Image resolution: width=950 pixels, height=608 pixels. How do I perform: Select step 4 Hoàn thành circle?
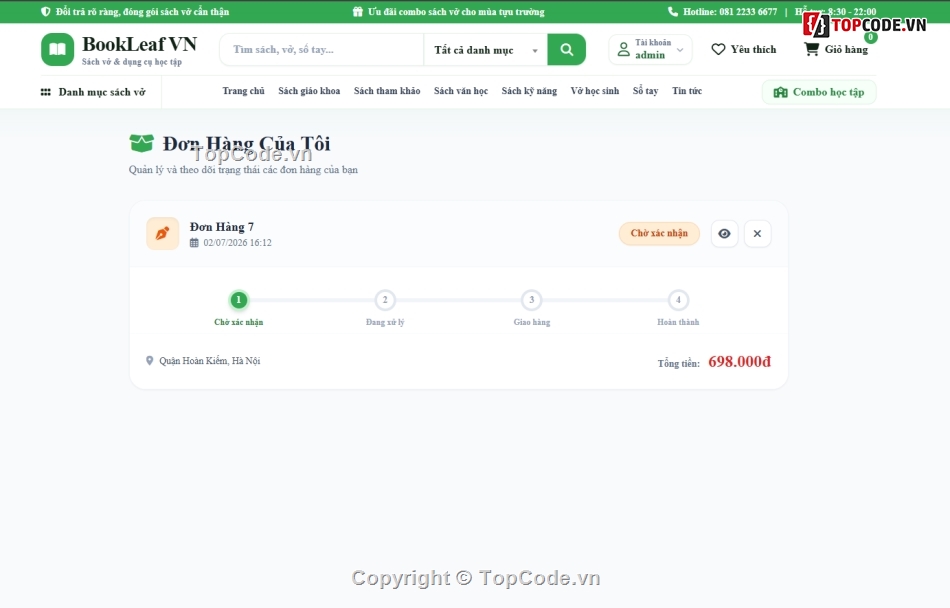(678, 300)
